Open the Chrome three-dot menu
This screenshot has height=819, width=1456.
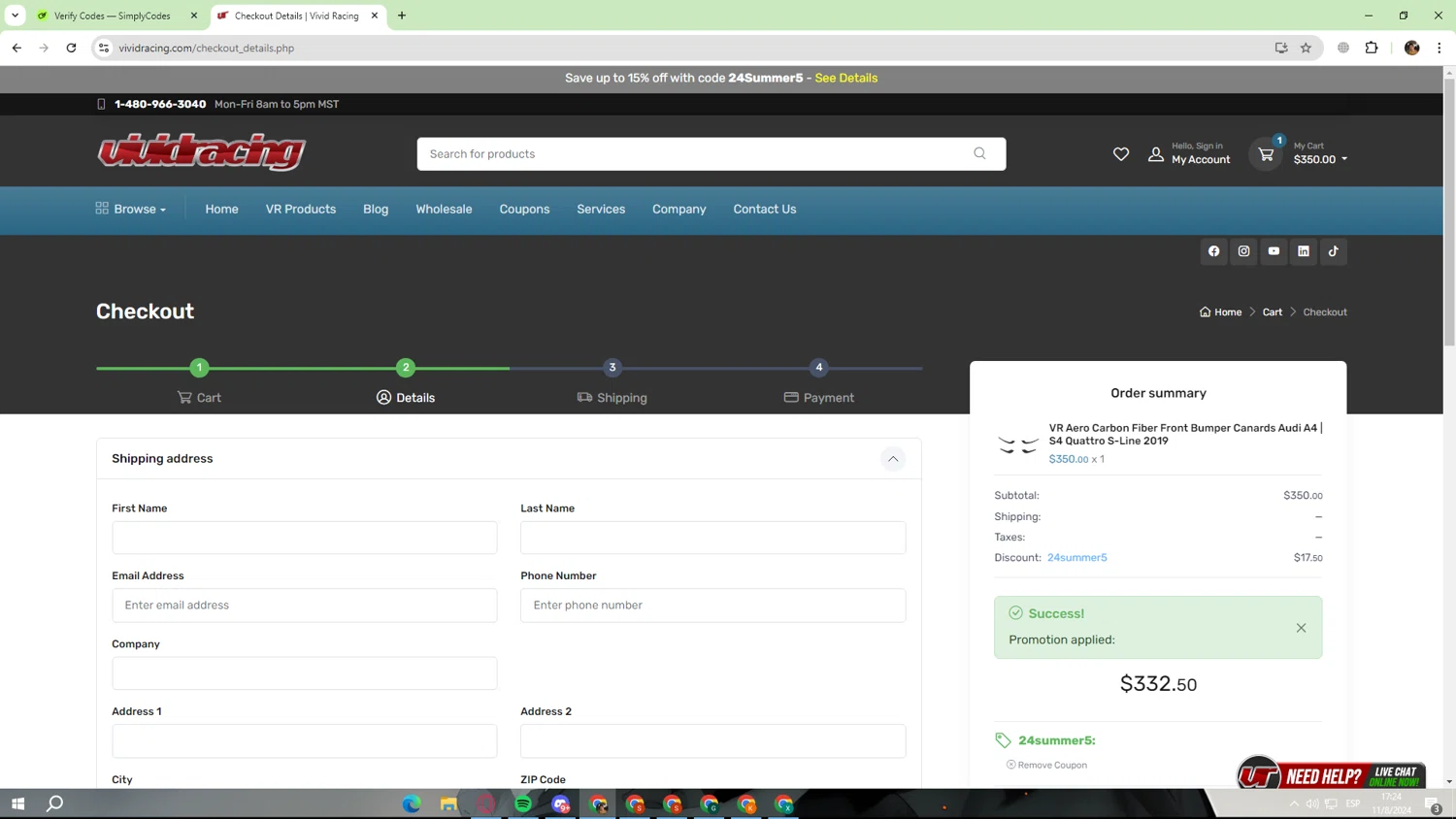[x=1439, y=48]
